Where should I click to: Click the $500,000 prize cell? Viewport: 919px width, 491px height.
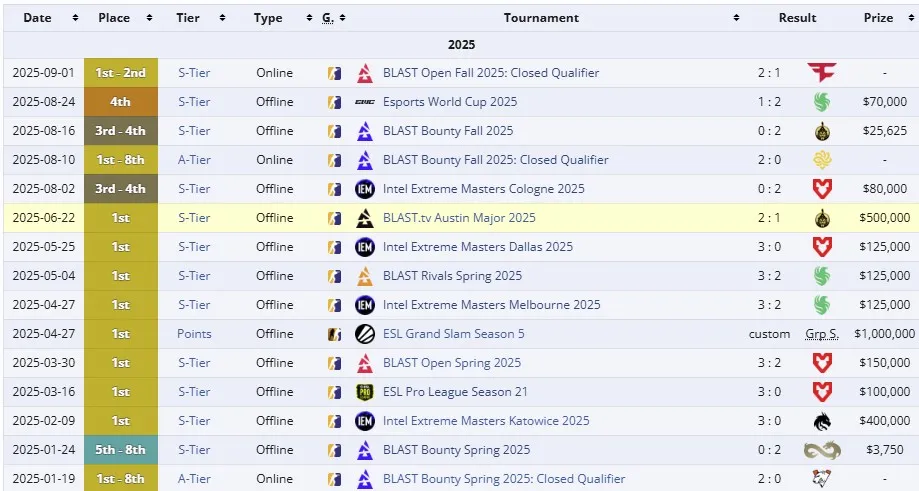pyautogui.click(x=884, y=218)
